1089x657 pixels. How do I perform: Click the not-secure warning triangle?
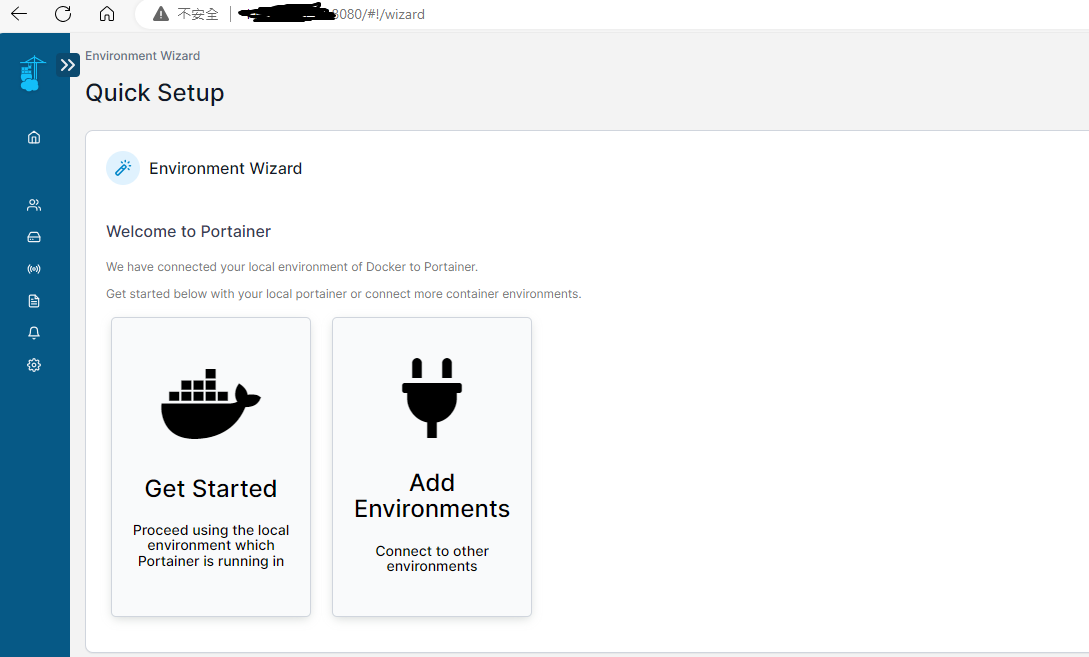161,14
